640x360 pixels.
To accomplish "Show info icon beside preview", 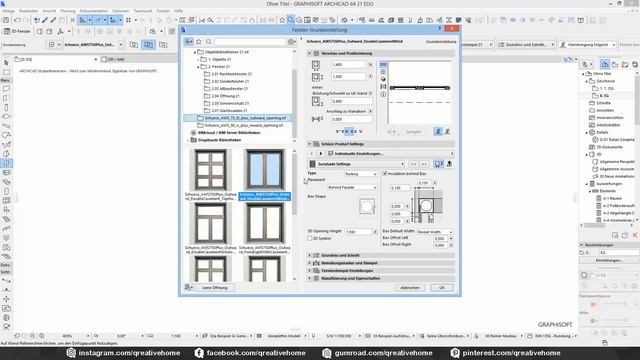I will coord(383,94).
